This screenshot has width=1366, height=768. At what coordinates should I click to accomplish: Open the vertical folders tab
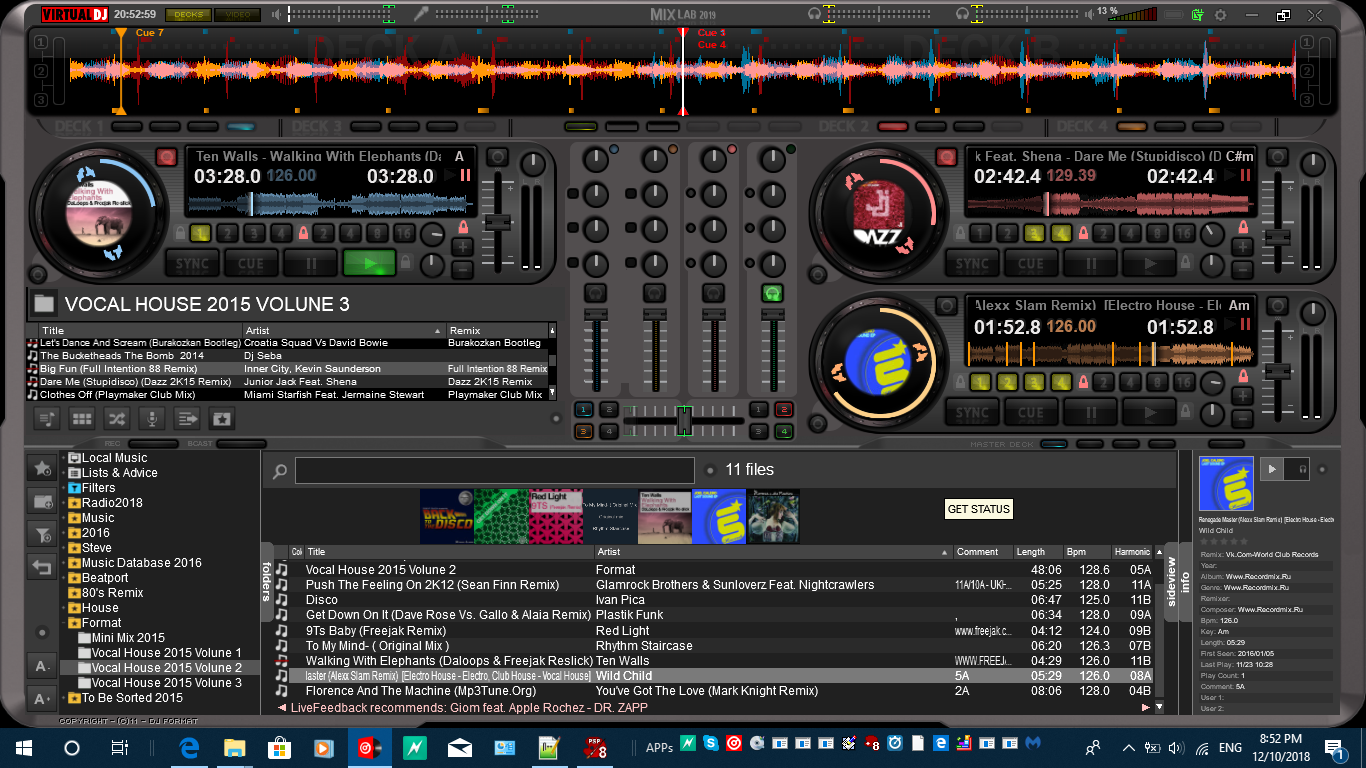[x=267, y=582]
